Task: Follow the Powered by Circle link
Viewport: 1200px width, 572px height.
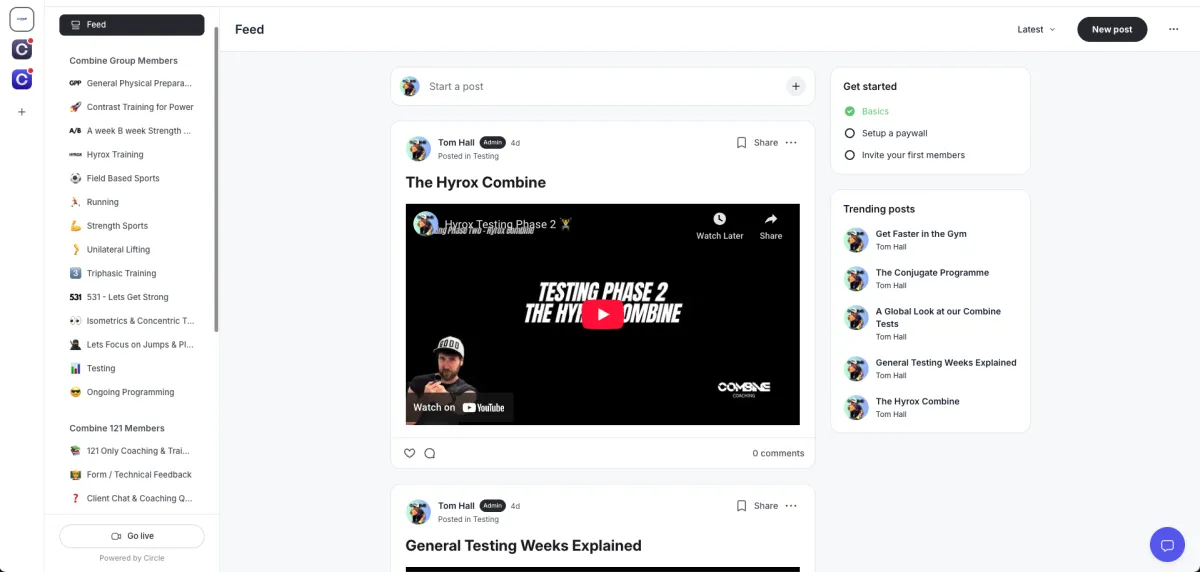Action: click(132, 558)
